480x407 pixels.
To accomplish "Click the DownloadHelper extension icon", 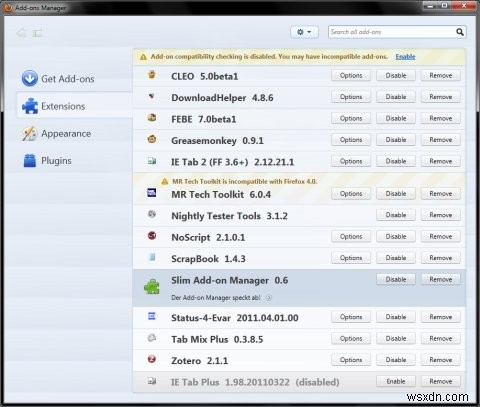I will point(152,96).
